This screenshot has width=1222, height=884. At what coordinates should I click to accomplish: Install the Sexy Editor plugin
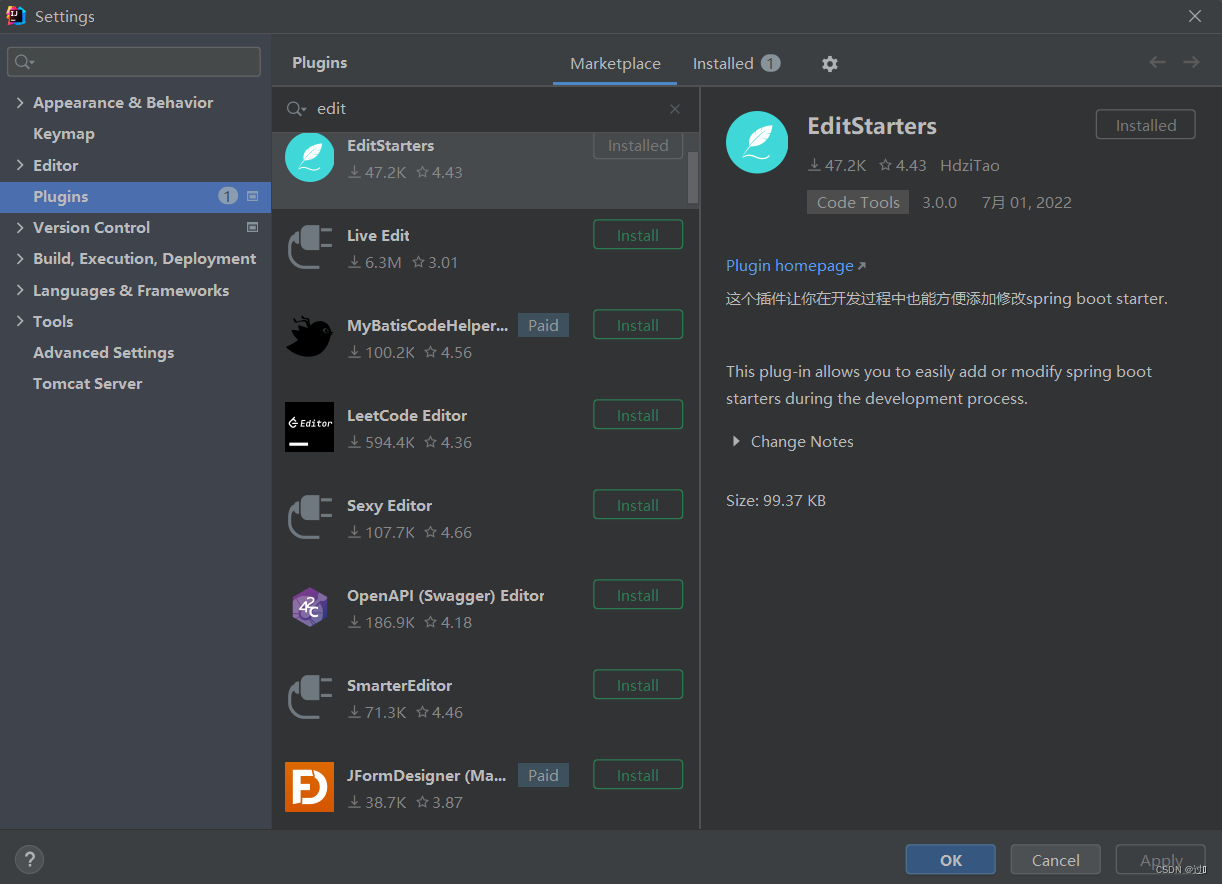pos(638,505)
